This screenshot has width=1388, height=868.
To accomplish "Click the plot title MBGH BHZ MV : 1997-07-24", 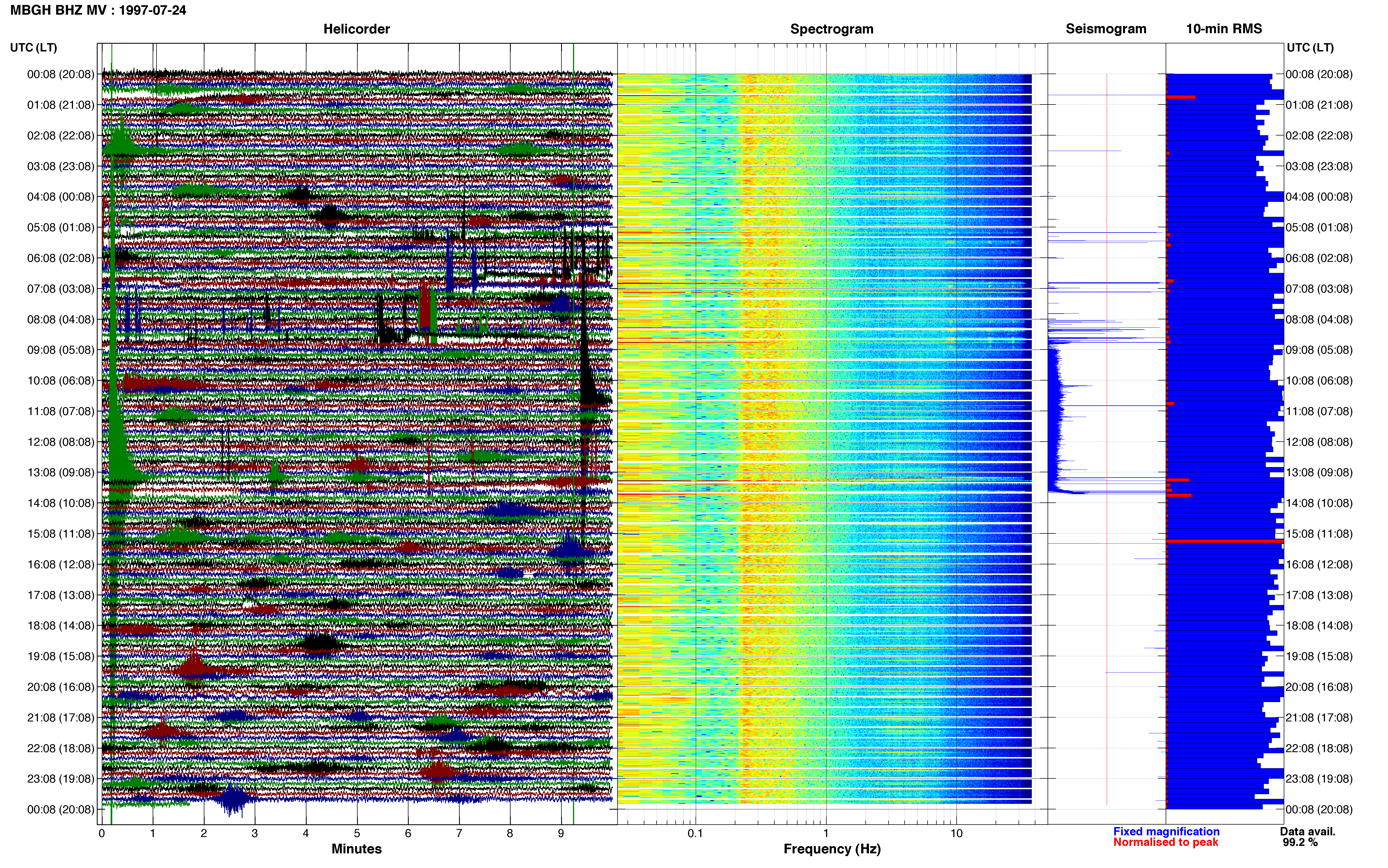I will coord(98,10).
